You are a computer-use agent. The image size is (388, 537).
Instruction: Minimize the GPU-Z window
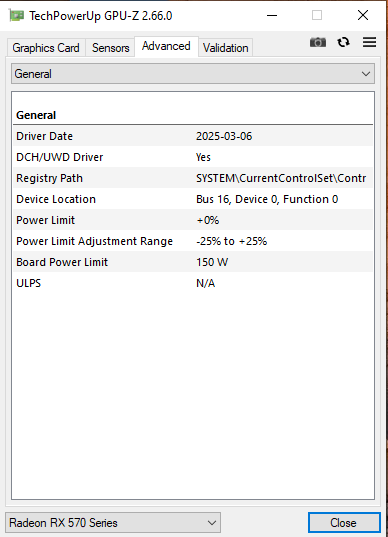pos(272,15)
